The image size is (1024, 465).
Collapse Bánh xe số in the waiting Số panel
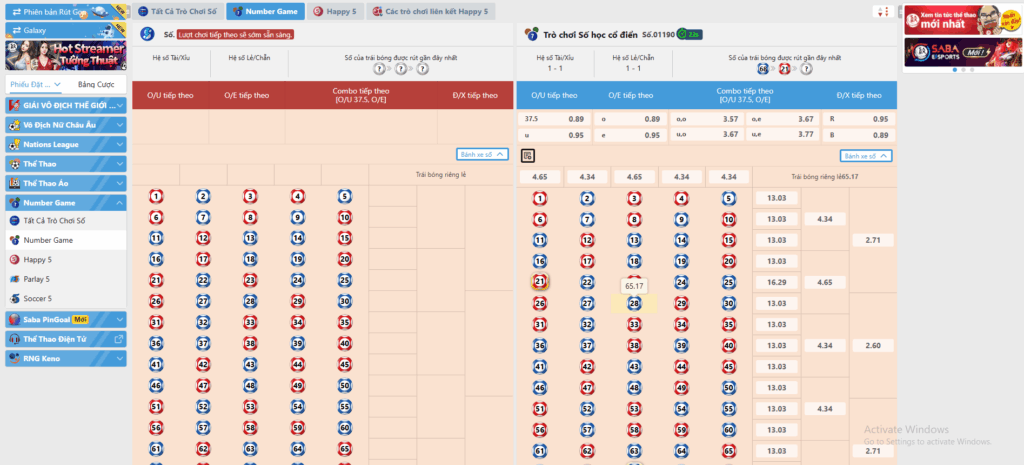coord(482,154)
